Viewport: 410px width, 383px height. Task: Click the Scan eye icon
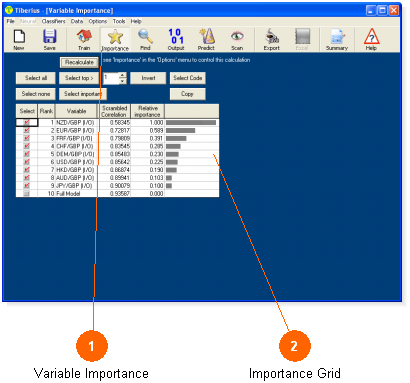237,36
